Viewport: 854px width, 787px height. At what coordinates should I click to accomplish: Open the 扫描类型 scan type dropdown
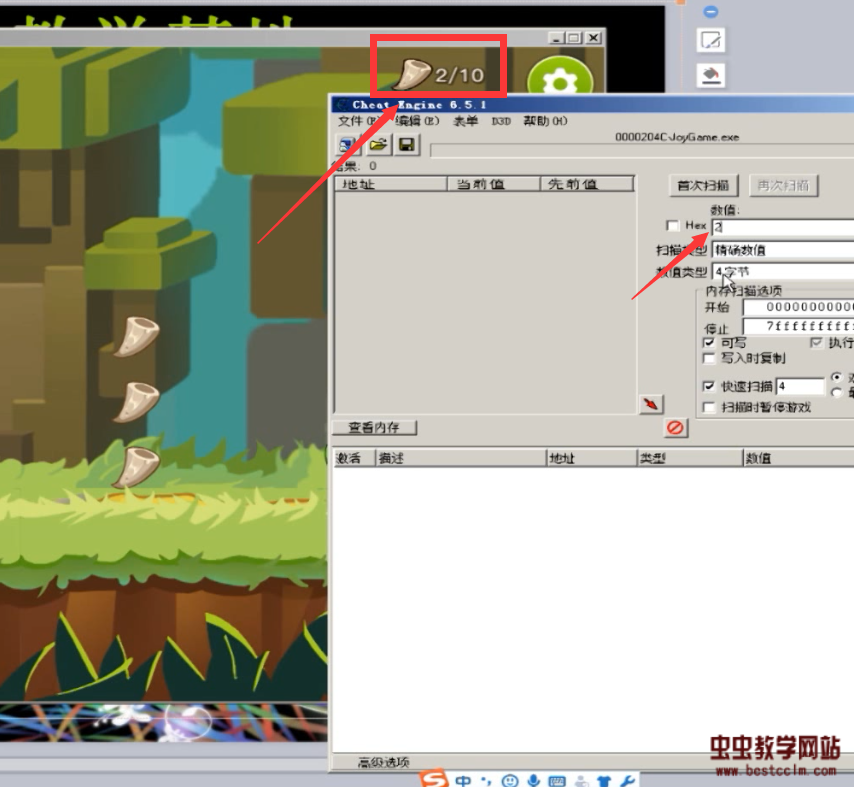click(x=783, y=250)
